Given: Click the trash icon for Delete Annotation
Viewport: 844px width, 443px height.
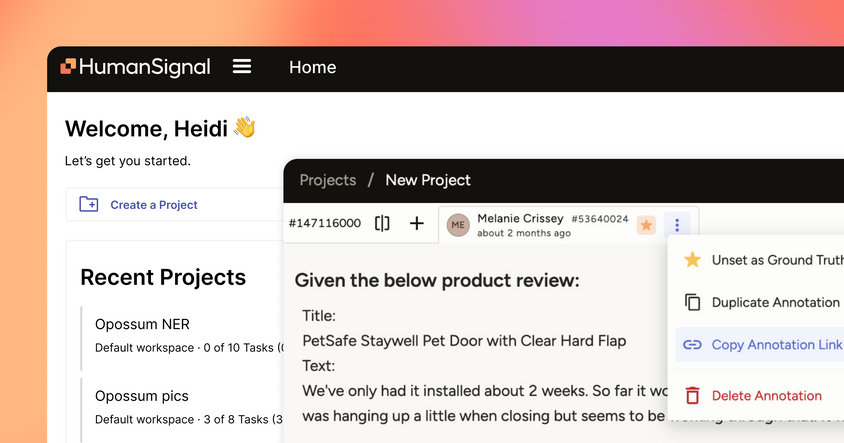Looking at the screenshot, I should 692,395.
